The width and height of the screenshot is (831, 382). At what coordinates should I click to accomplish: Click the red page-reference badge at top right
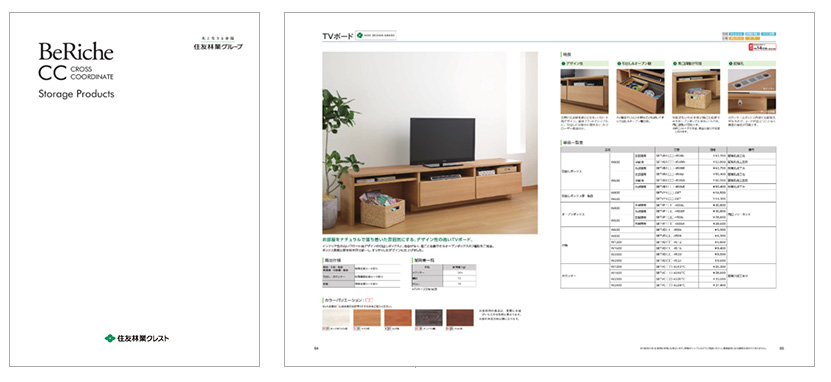(x=762, y=47)
